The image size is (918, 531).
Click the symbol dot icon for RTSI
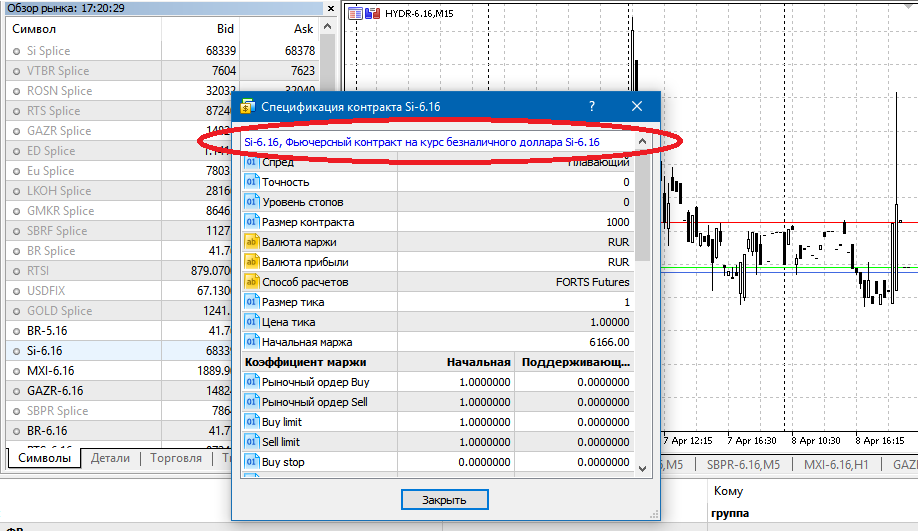pyautogui.click(x=16, y=272)
